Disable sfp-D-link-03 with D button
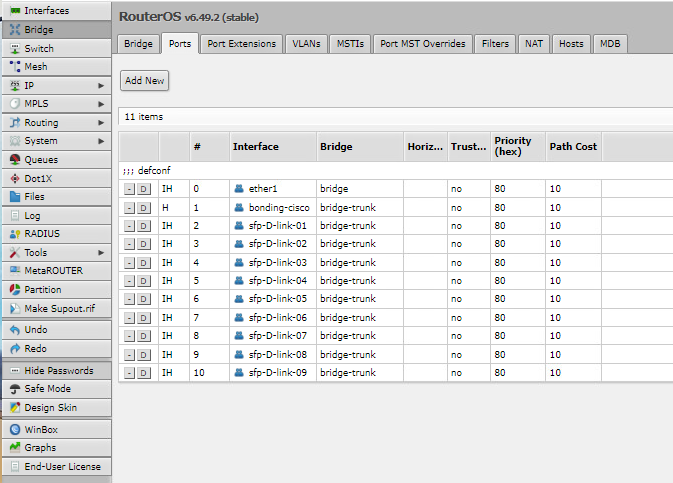This screenshot has height=483, width=673. pyautogui.click(x=144, y=263)
